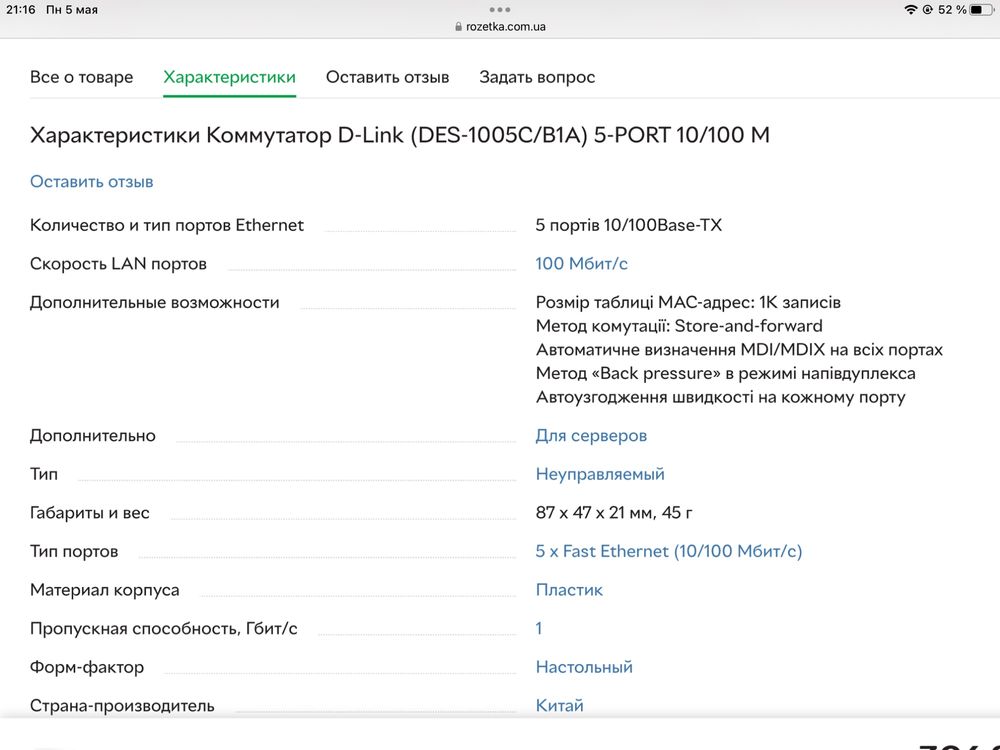Screen dimensions: 1000x750
Task: Open the 'Задать вопрос' tab
Action: (537, 77)
